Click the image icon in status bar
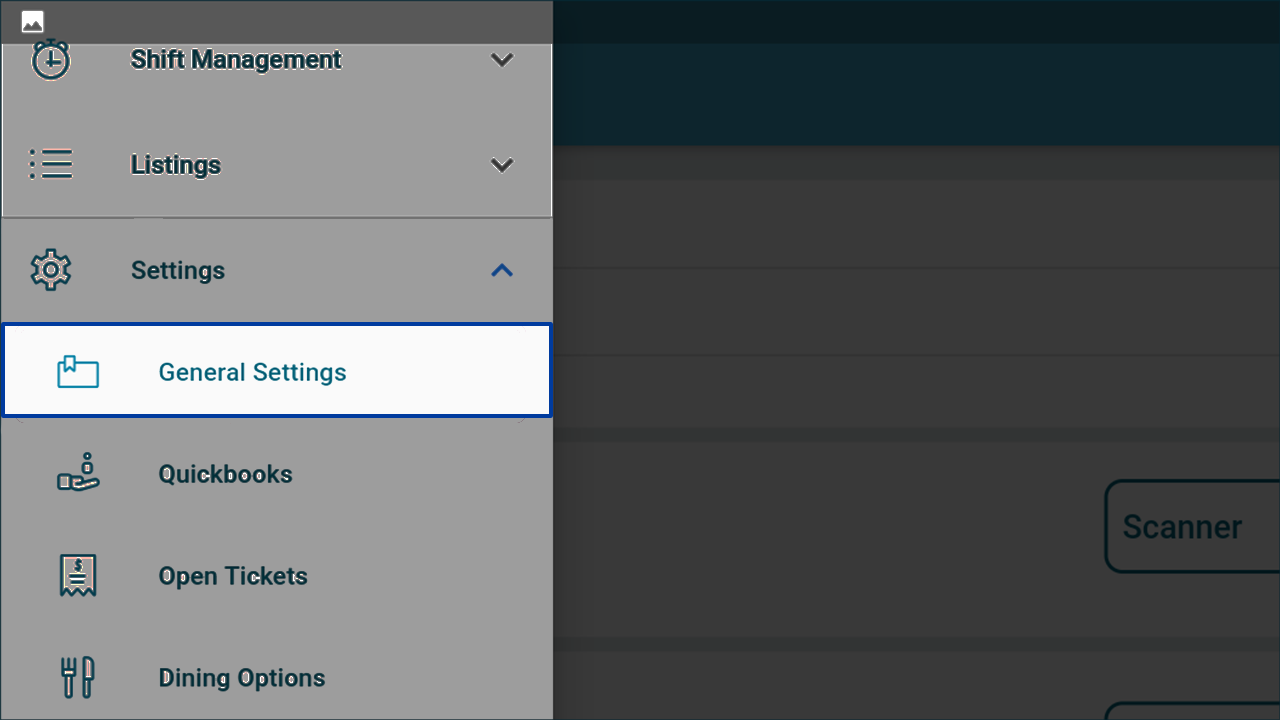The image size is (1280, 720). pos(32,22)
